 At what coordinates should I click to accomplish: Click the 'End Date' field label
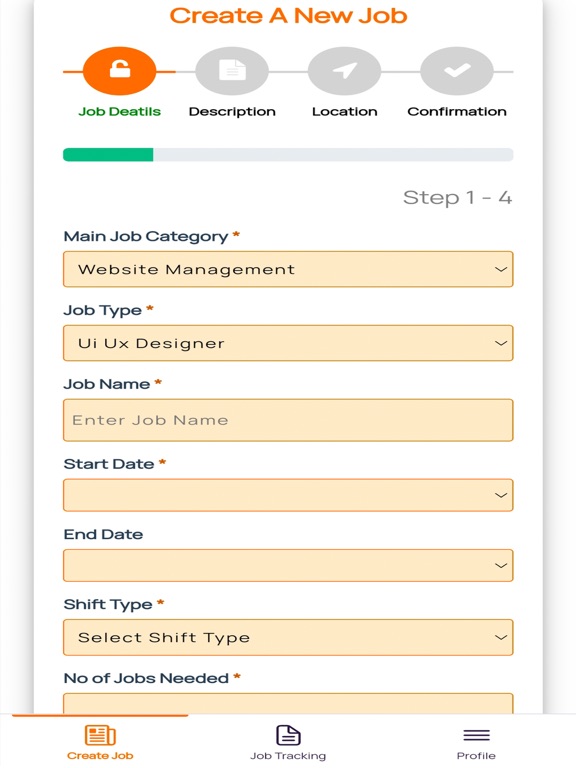(x=103, y=534)
